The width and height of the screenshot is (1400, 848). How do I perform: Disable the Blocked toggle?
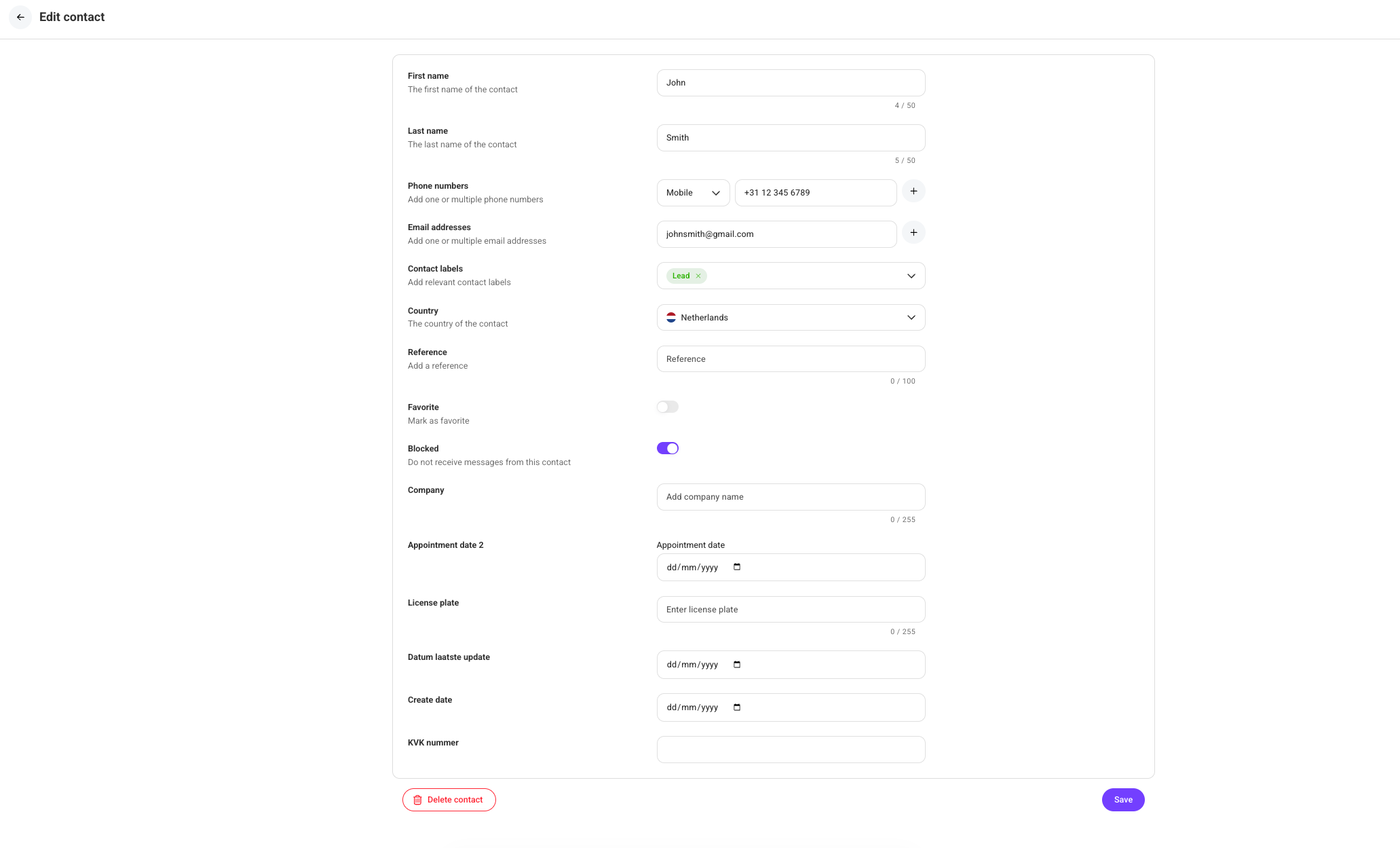click(x=667, y=448)
